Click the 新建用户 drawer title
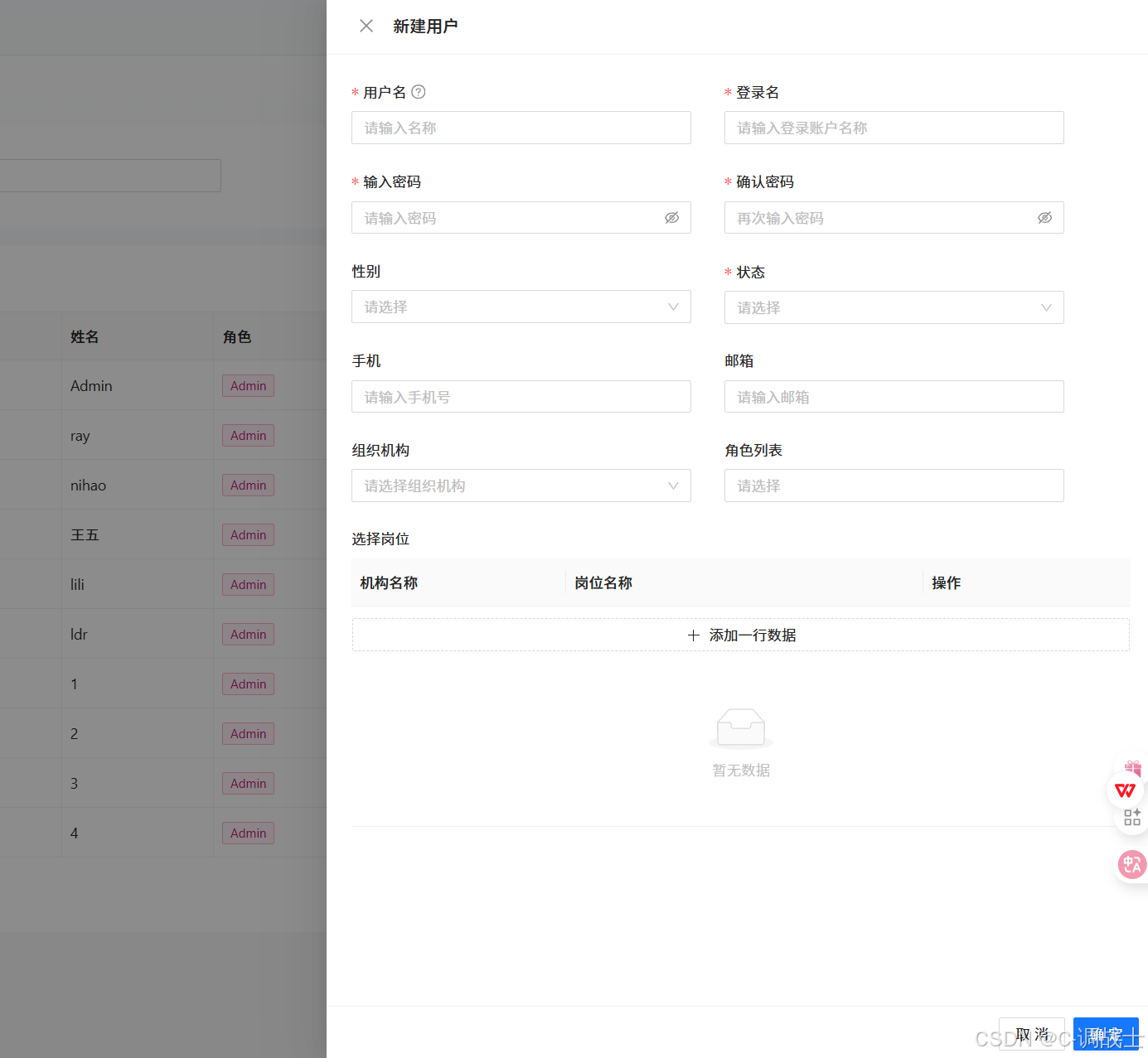Image resolution: width=1148 pixels, height=1058 pixels. 425,26
